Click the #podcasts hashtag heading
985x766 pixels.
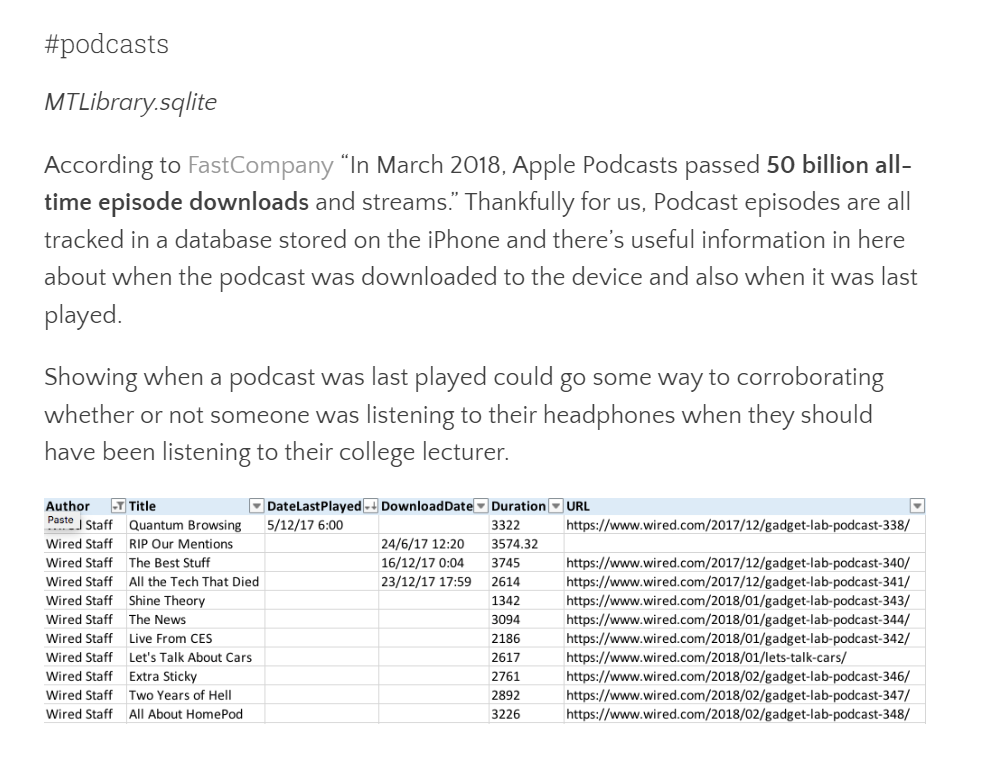[x=106, y=44]
